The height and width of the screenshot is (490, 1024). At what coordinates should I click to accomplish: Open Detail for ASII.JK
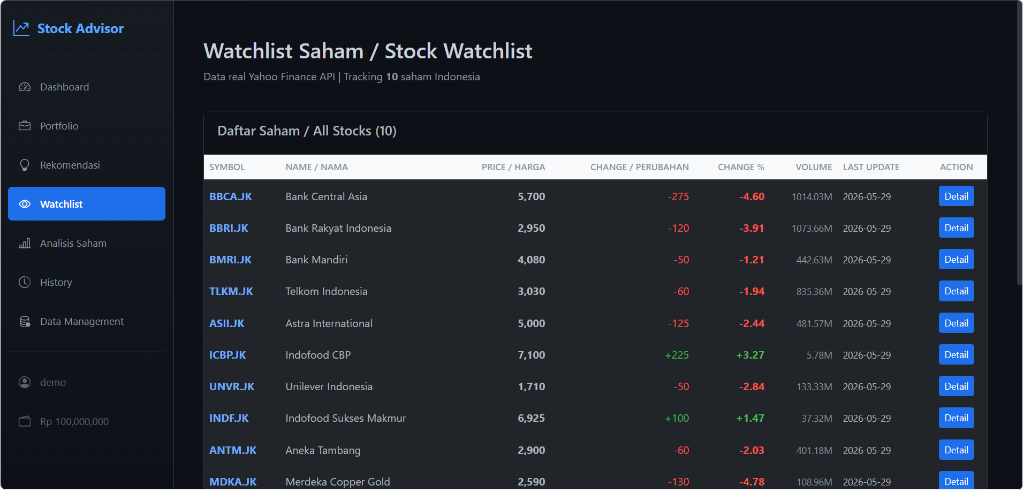956,323
